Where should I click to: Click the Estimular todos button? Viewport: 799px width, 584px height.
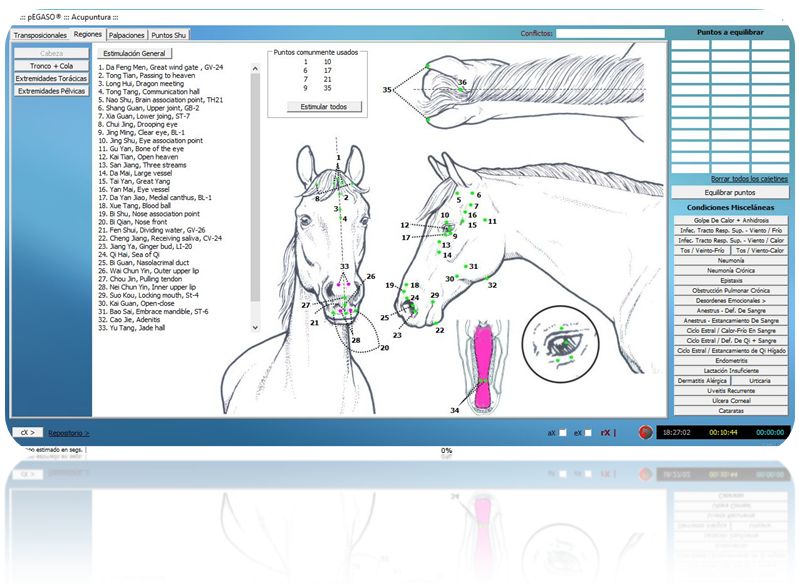pyautogui.click(x=324, y=107)
